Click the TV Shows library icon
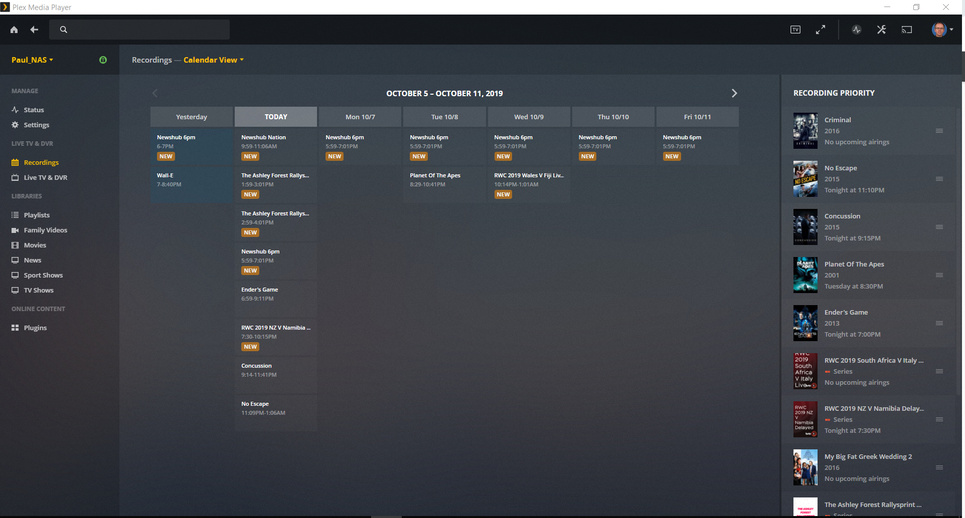 (15, 290)
